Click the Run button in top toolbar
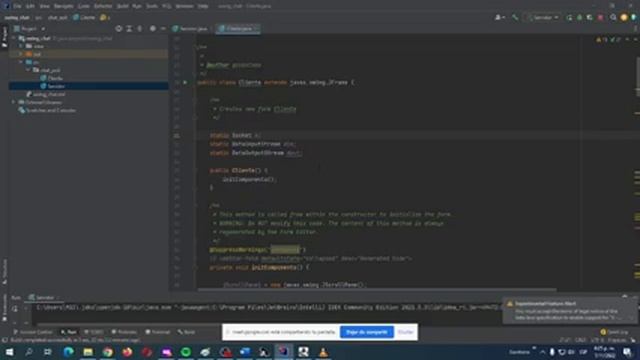This screenshot has height=360, width=640. [x=569, y=18]
